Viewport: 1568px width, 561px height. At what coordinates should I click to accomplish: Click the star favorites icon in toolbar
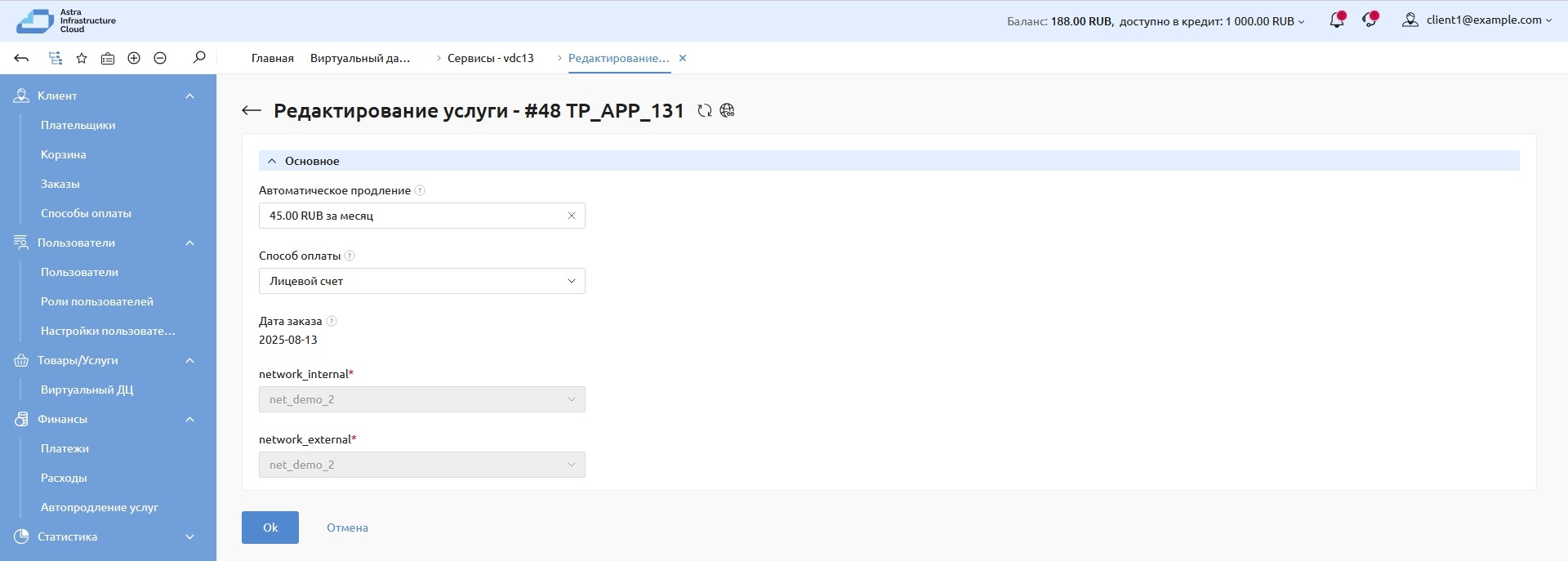click(82, 58)
